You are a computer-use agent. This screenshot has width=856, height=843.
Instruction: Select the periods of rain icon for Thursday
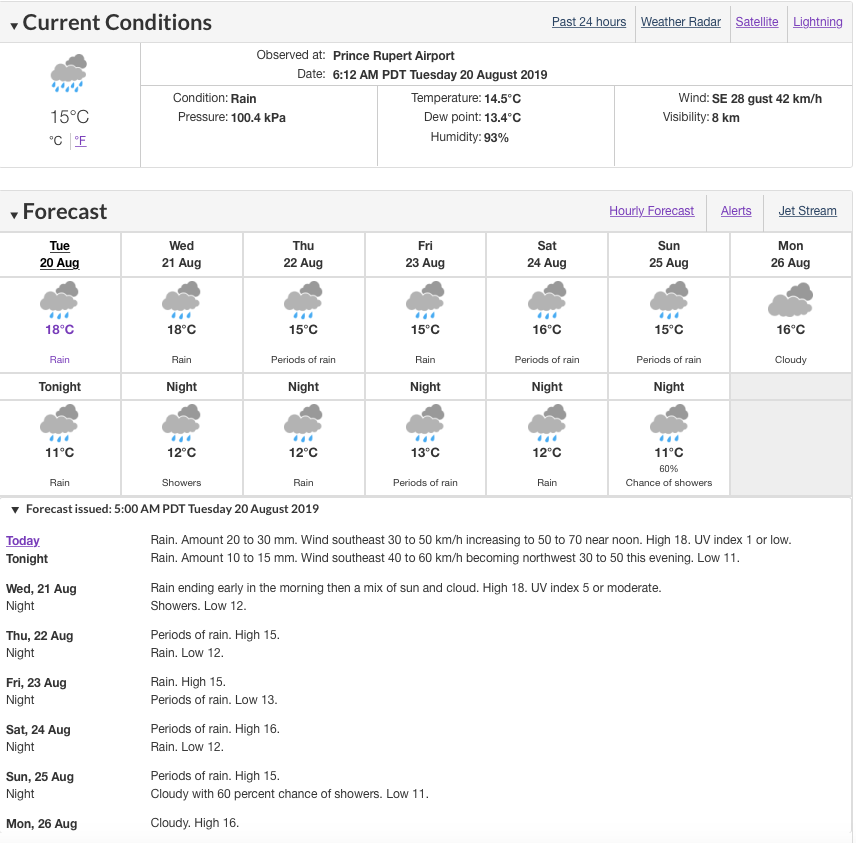click(303, 297)
